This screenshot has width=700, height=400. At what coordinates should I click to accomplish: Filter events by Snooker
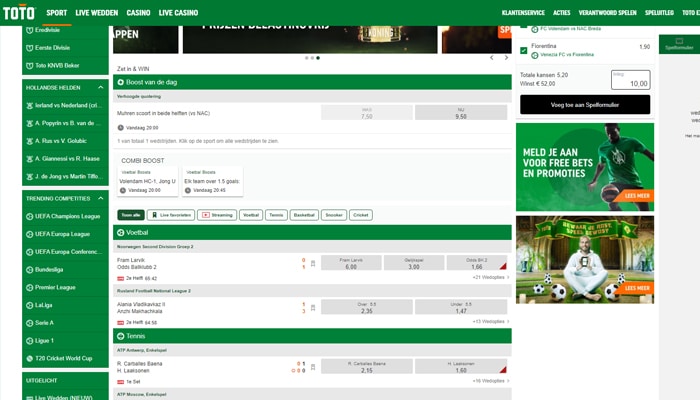(x=334, y=215)
